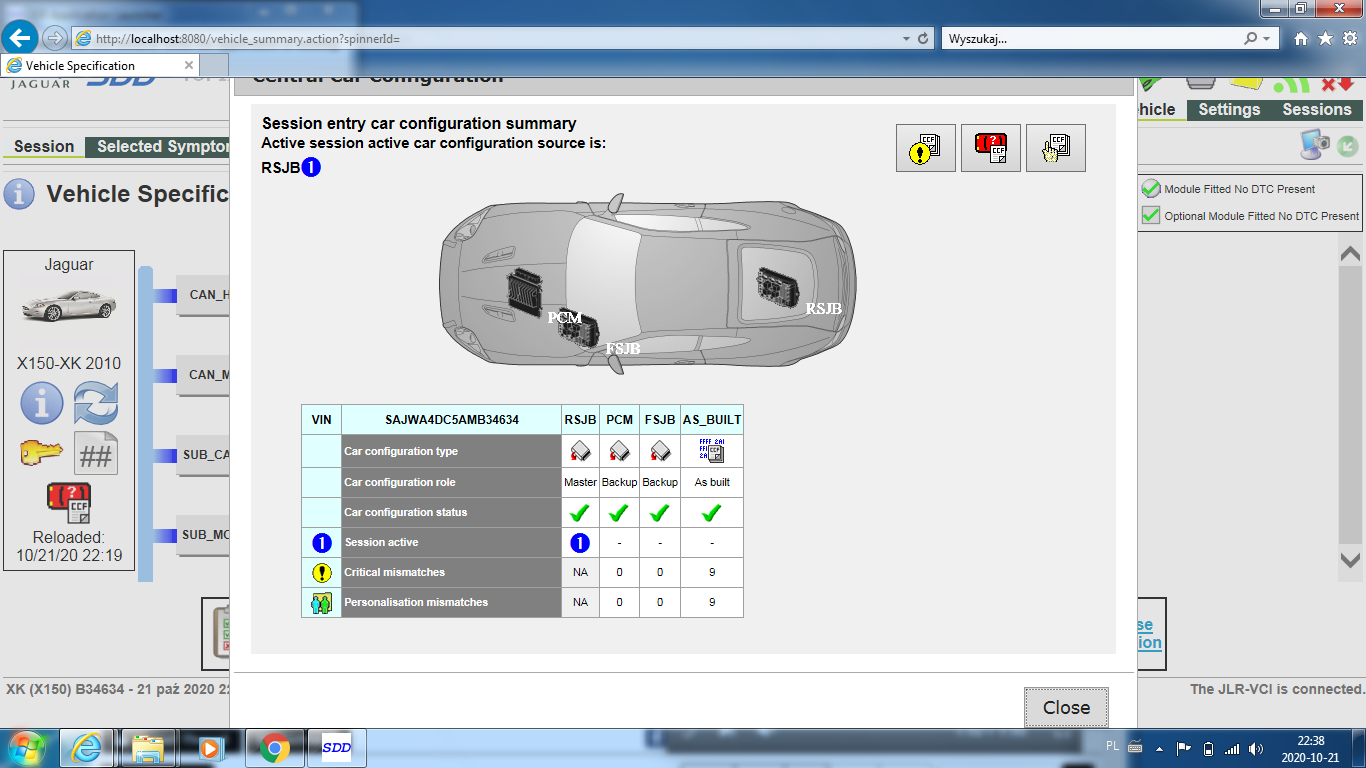This screenshot has height=768, width=1366.
Task: Click the red CCF car configuration button
Action: coord(990,148)
